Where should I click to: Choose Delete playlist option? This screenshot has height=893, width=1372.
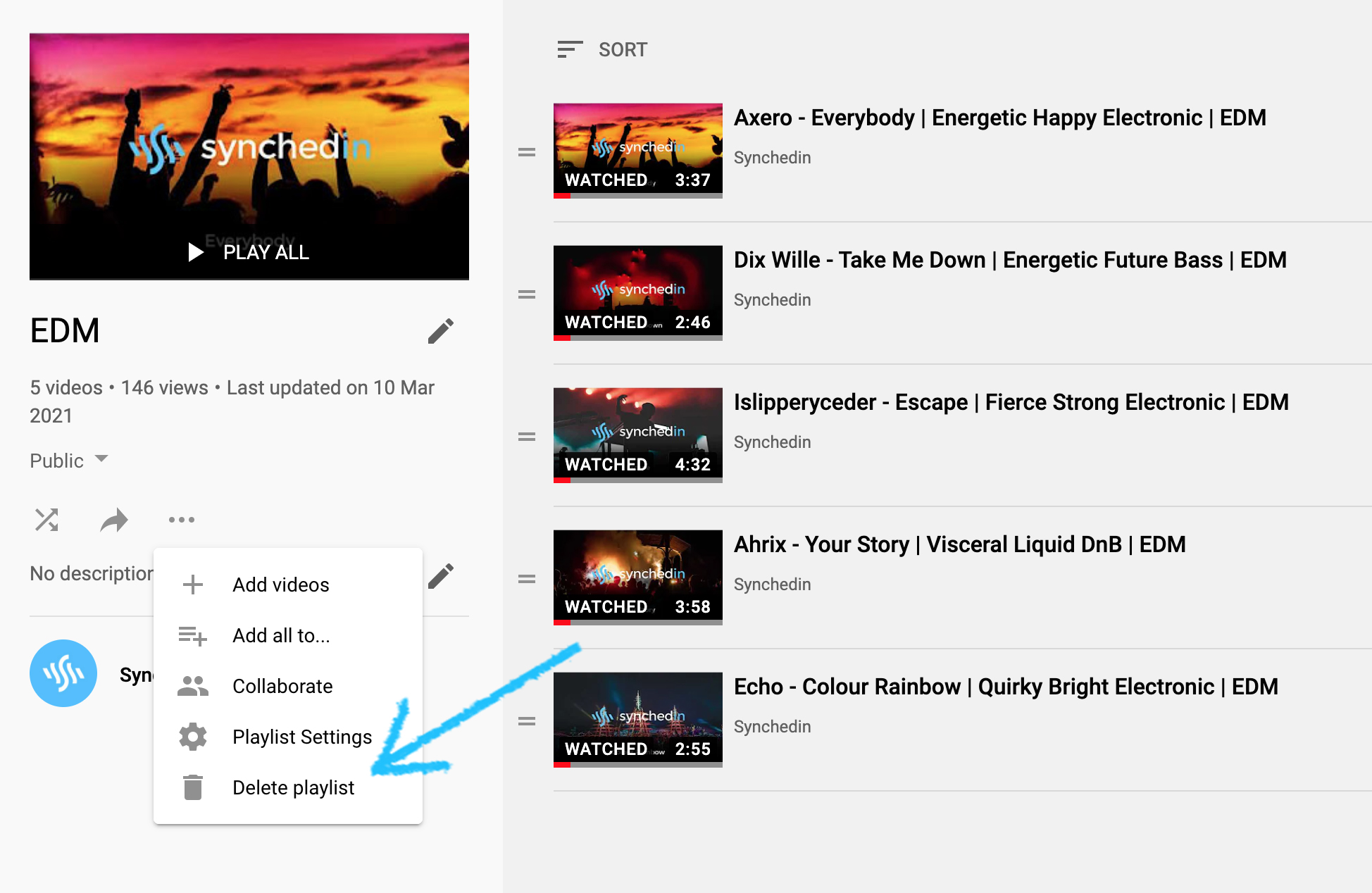tap(288, 787)
